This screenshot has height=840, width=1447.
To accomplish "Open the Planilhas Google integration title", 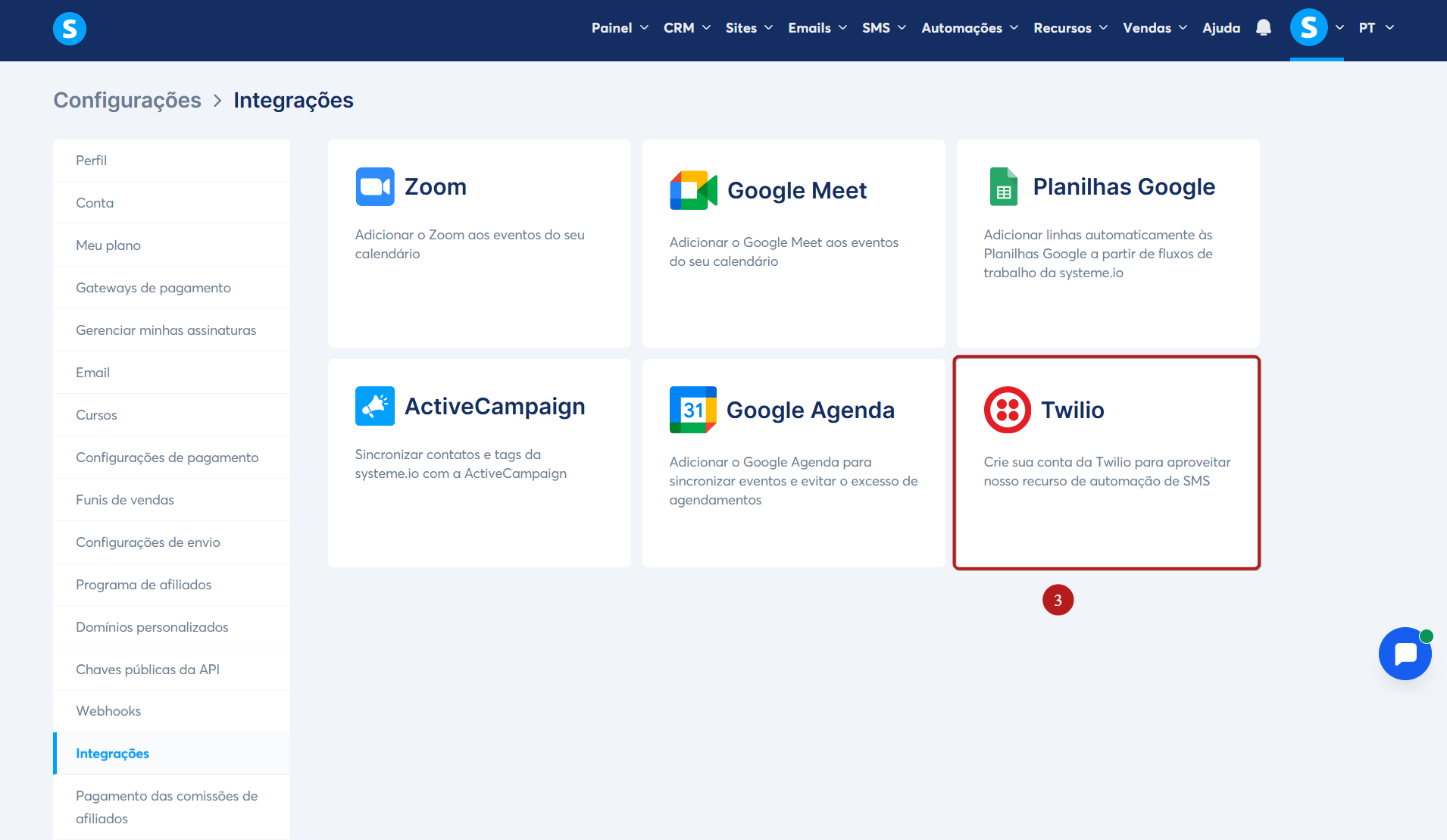I will tap(1124, 186).
